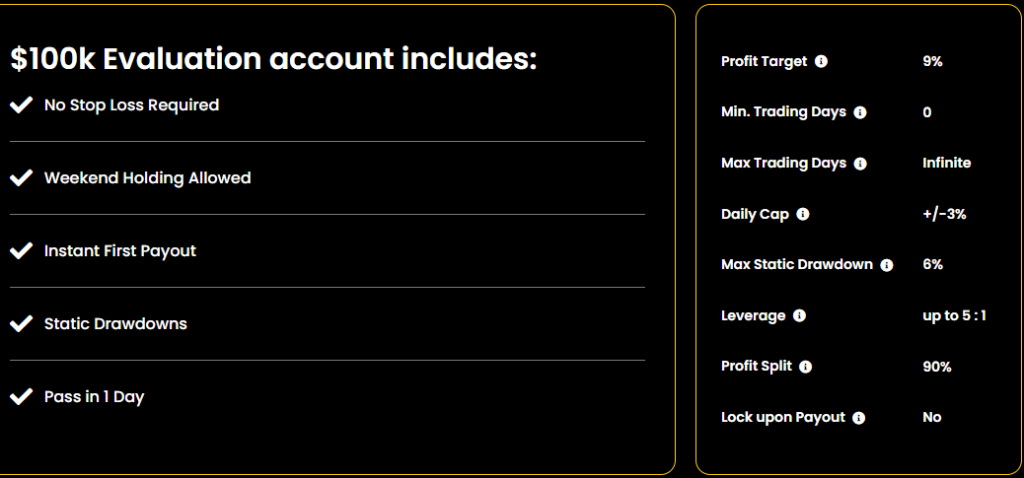Show info for Lock upon Payout icon

[x=859, y=418]
